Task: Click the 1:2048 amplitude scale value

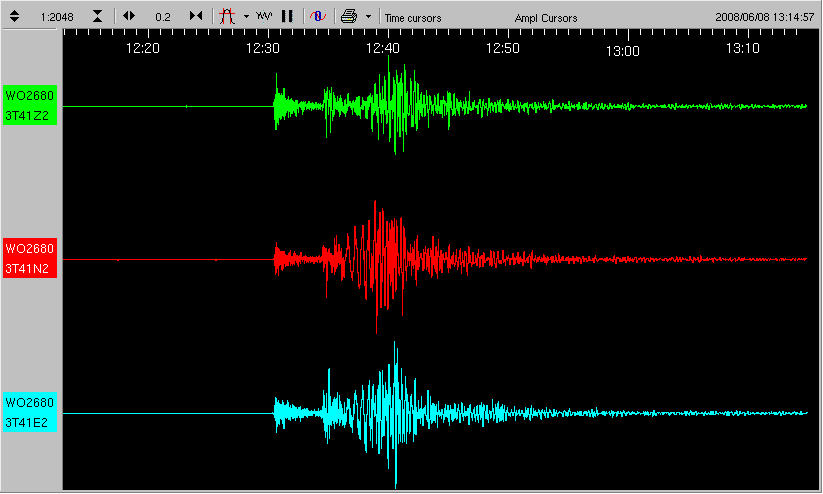Action: tap(55, 17)
